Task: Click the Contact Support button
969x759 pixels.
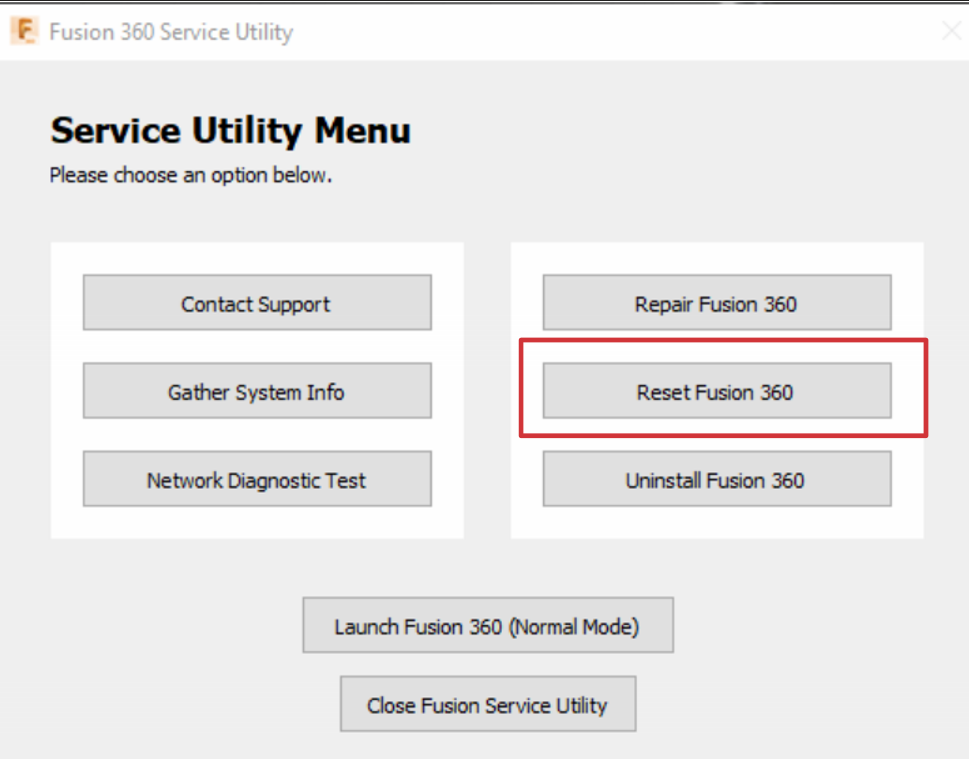Action: tap(257, 303)
